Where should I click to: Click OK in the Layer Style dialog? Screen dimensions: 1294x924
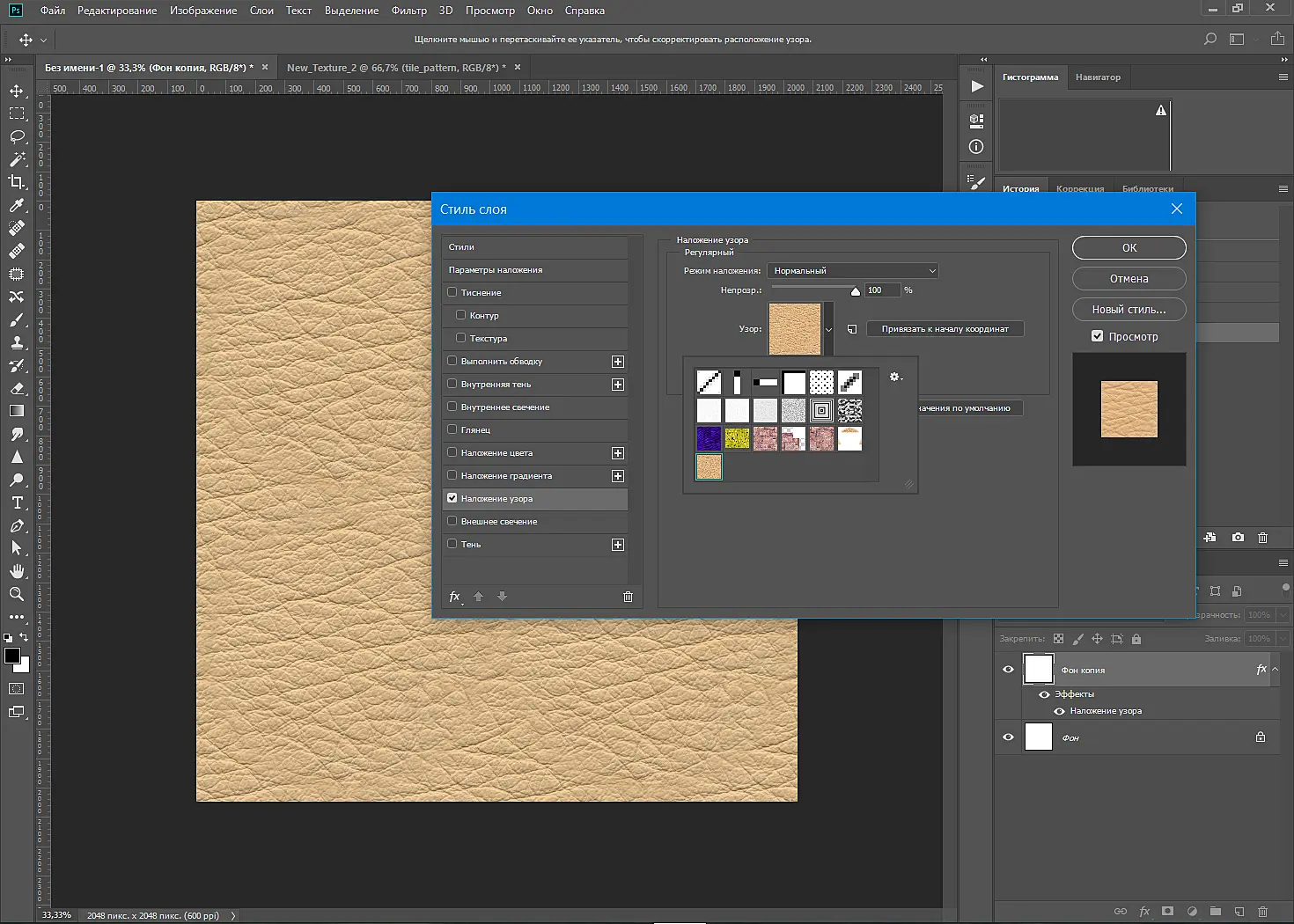1129,248
